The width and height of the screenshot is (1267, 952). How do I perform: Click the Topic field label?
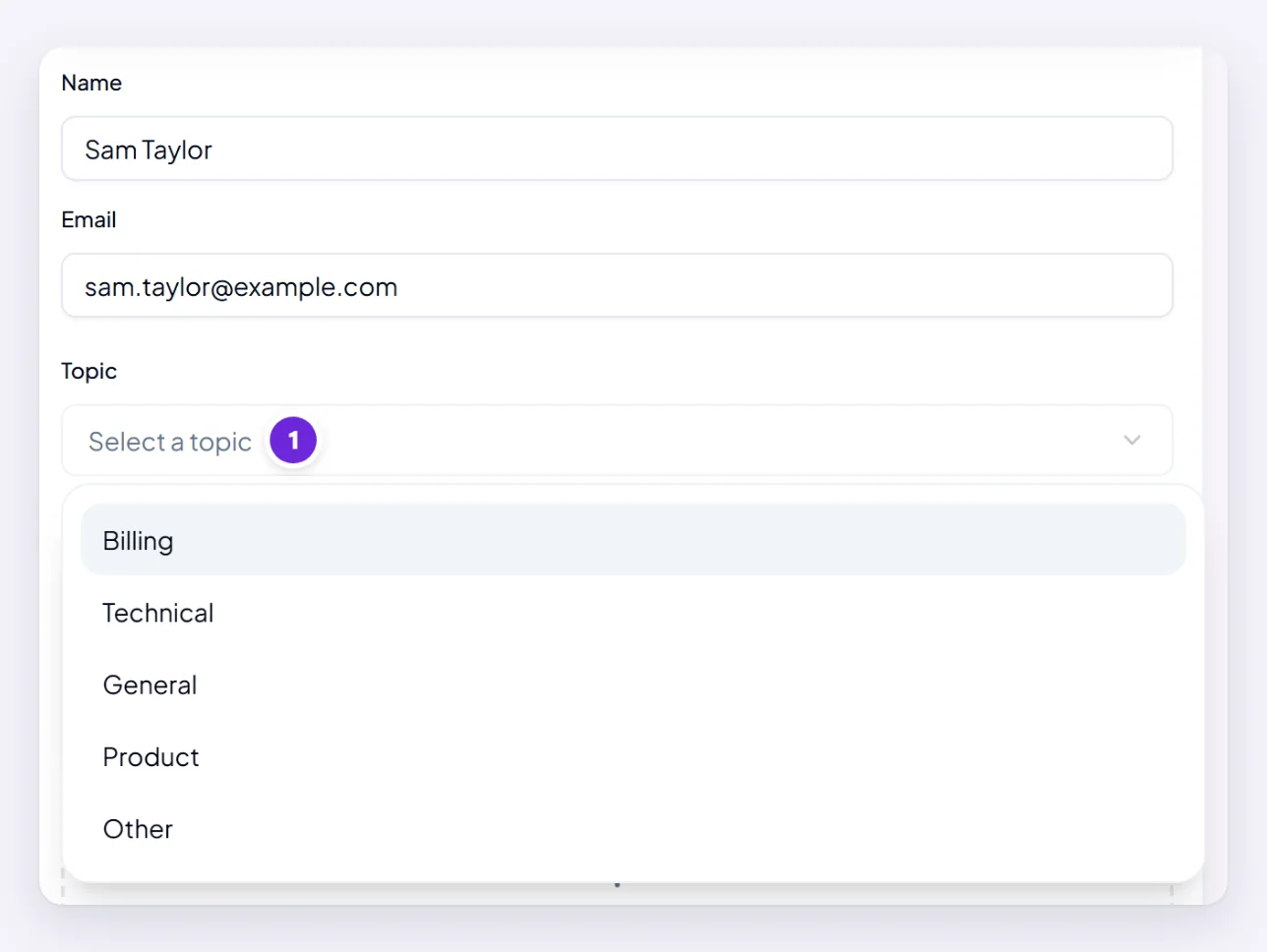point(89,371)
